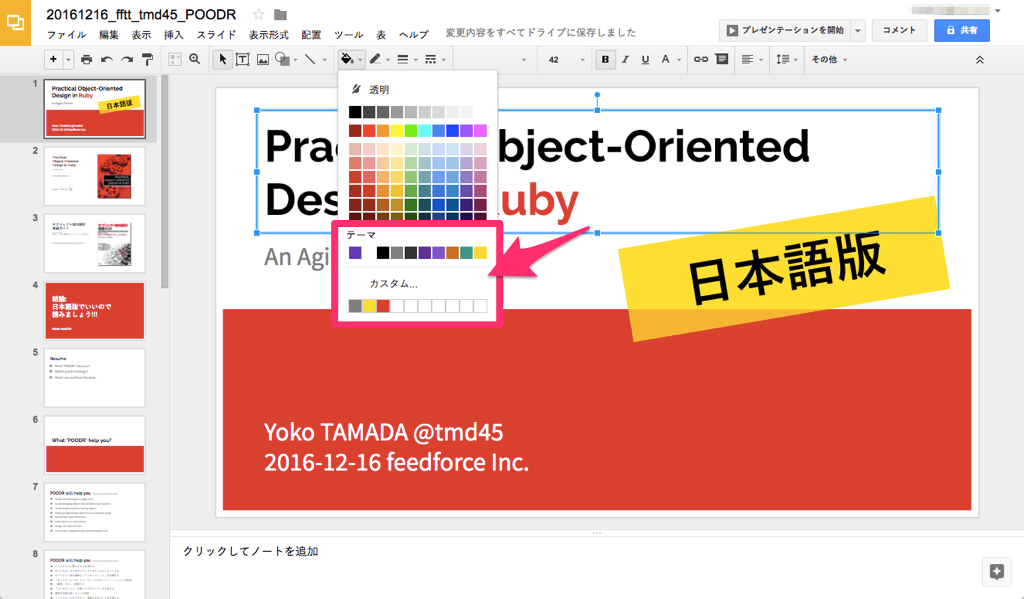This screenshot has width=1024, height=599.
Task: Click the new slide plus button
Action: (53, 59)
